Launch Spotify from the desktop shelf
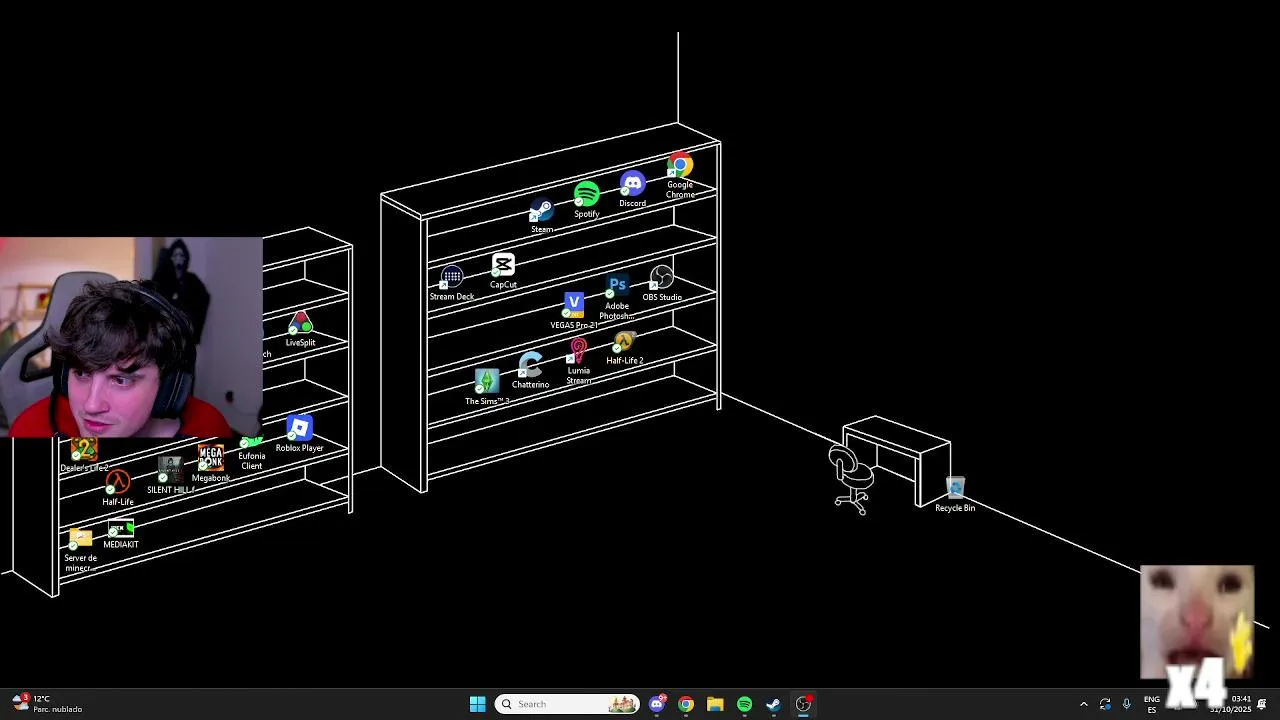Viewport: 1280px width, 720px height. 587,200
